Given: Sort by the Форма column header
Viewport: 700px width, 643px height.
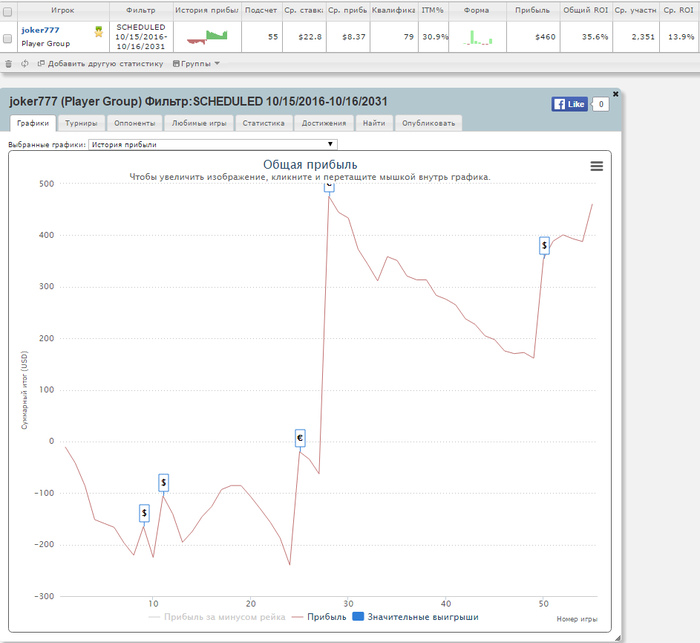Looking at the screenshot, I should [476, 10].
